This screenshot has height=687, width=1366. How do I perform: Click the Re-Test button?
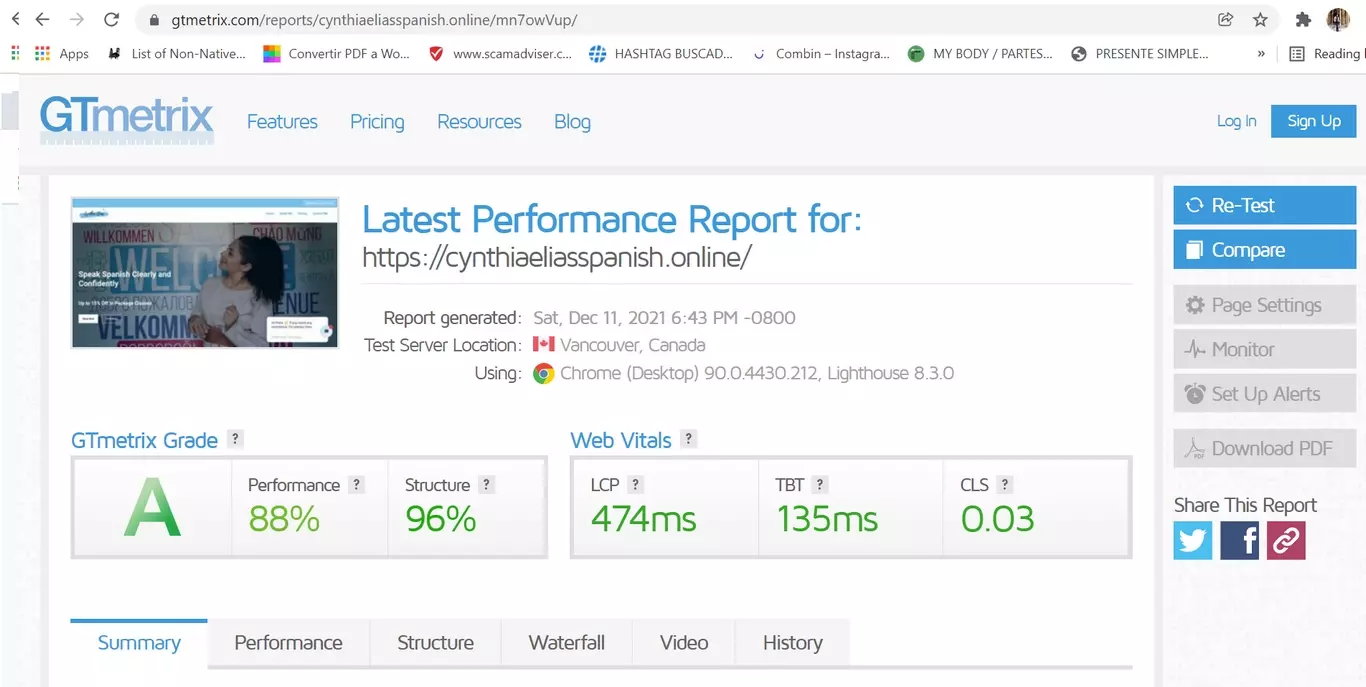1264,205
